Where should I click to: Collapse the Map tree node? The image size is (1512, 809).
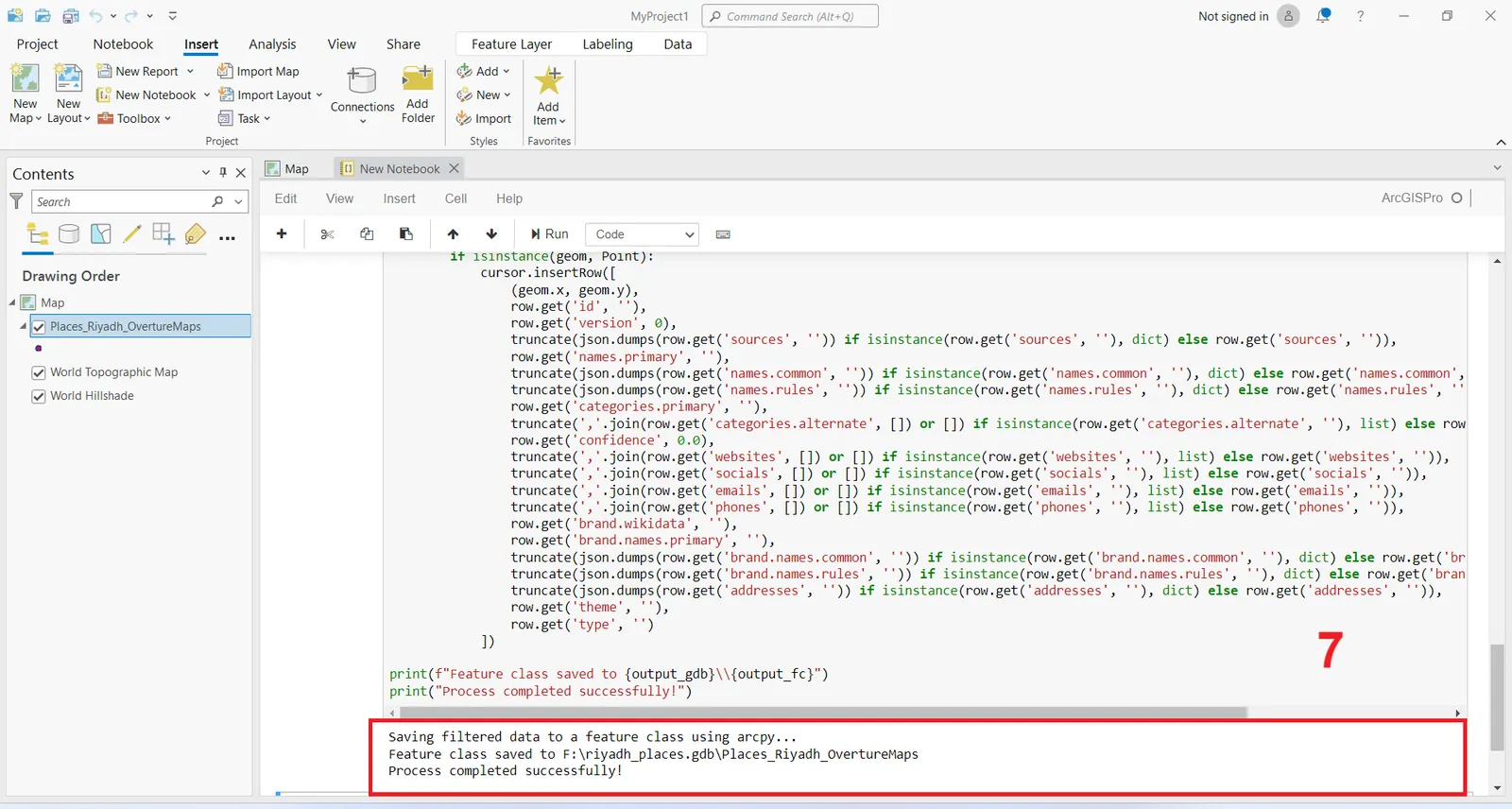(x=12, y=302)
